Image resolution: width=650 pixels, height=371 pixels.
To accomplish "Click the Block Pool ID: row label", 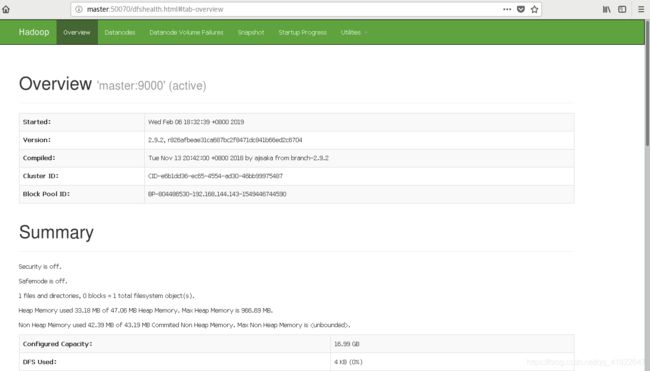I will pos(46,194).
